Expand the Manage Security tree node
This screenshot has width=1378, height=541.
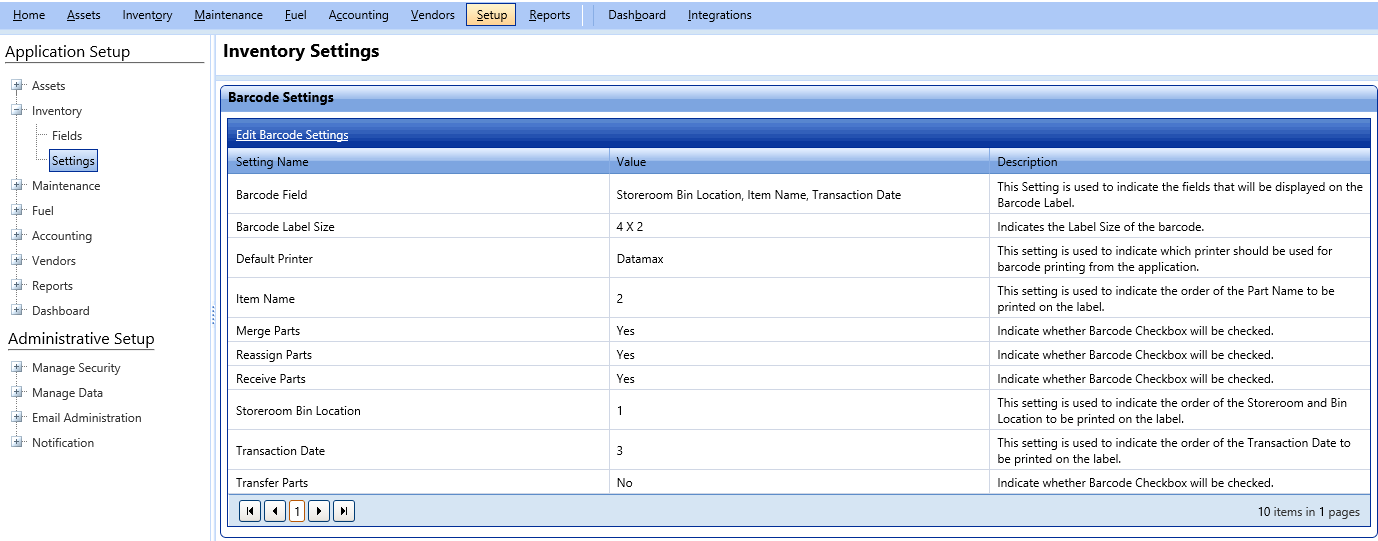coord(17,368)
